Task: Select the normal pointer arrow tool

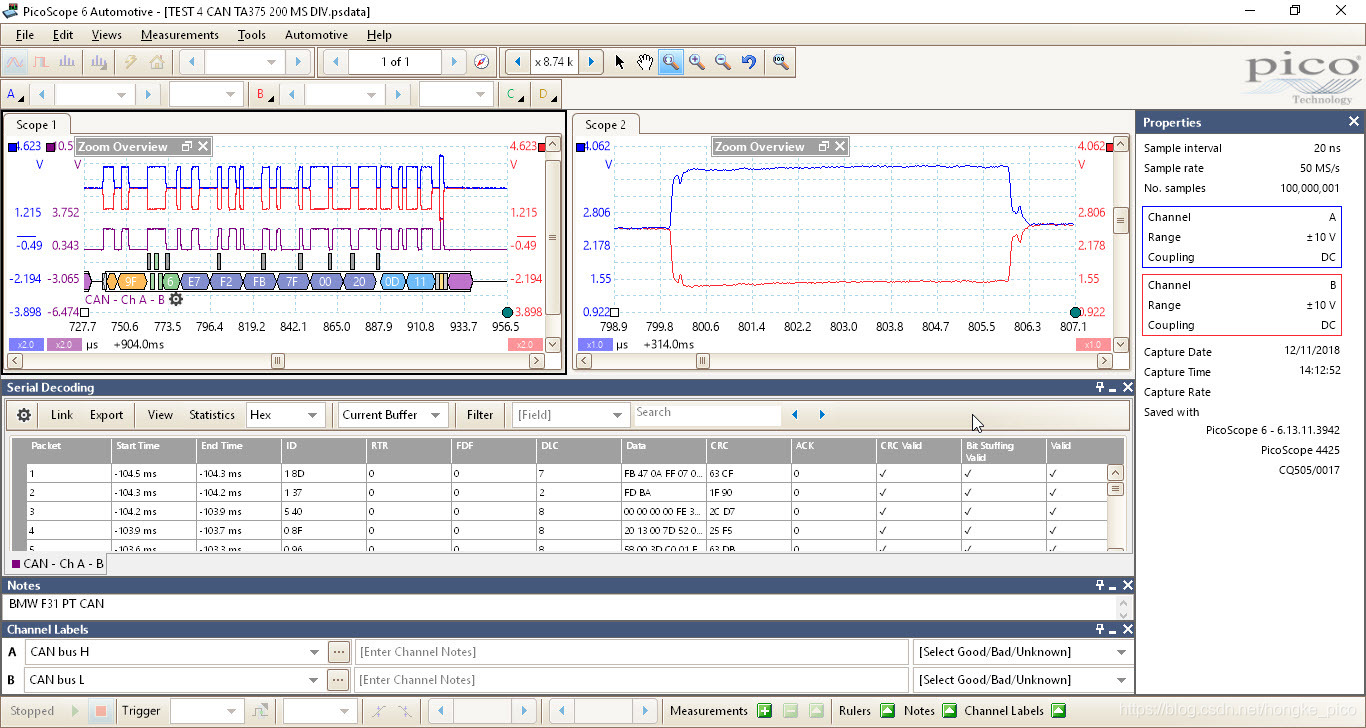Action: [619, 62]
